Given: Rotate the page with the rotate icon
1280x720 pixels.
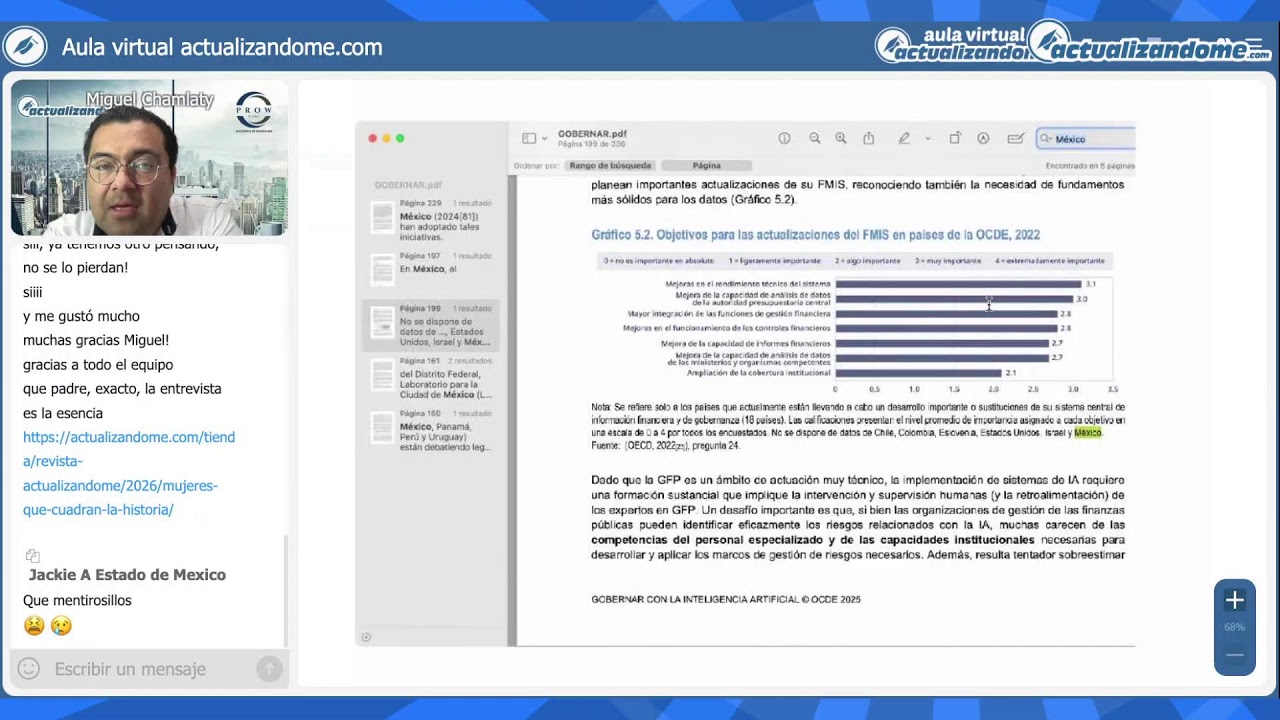Looking at the screenshot, I should [x=955, y=138].
